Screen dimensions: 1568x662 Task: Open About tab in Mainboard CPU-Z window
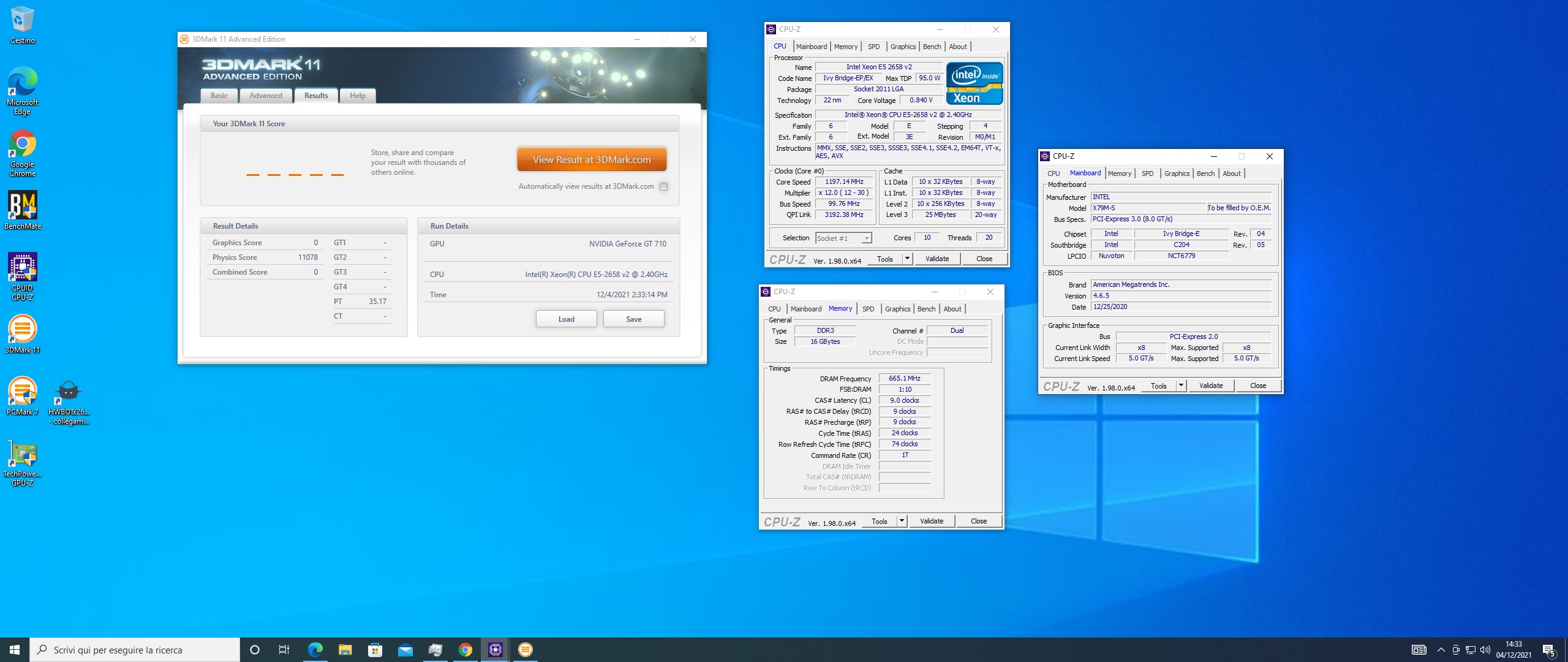1232,173
